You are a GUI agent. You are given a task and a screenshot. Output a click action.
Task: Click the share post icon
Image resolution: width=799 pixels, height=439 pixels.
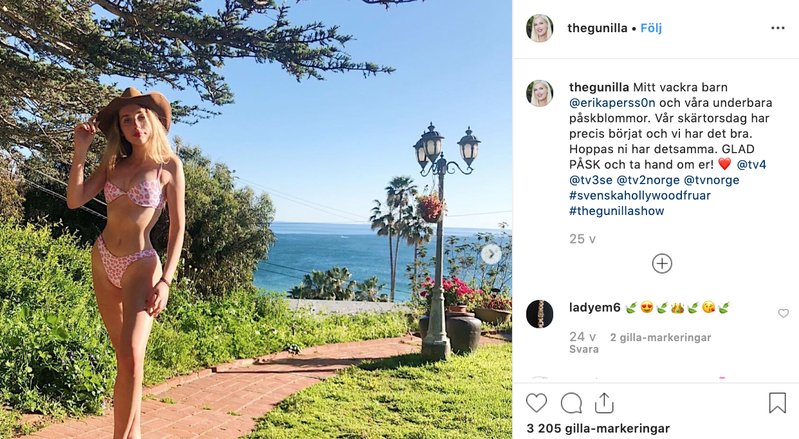click(x=604, y=403)
